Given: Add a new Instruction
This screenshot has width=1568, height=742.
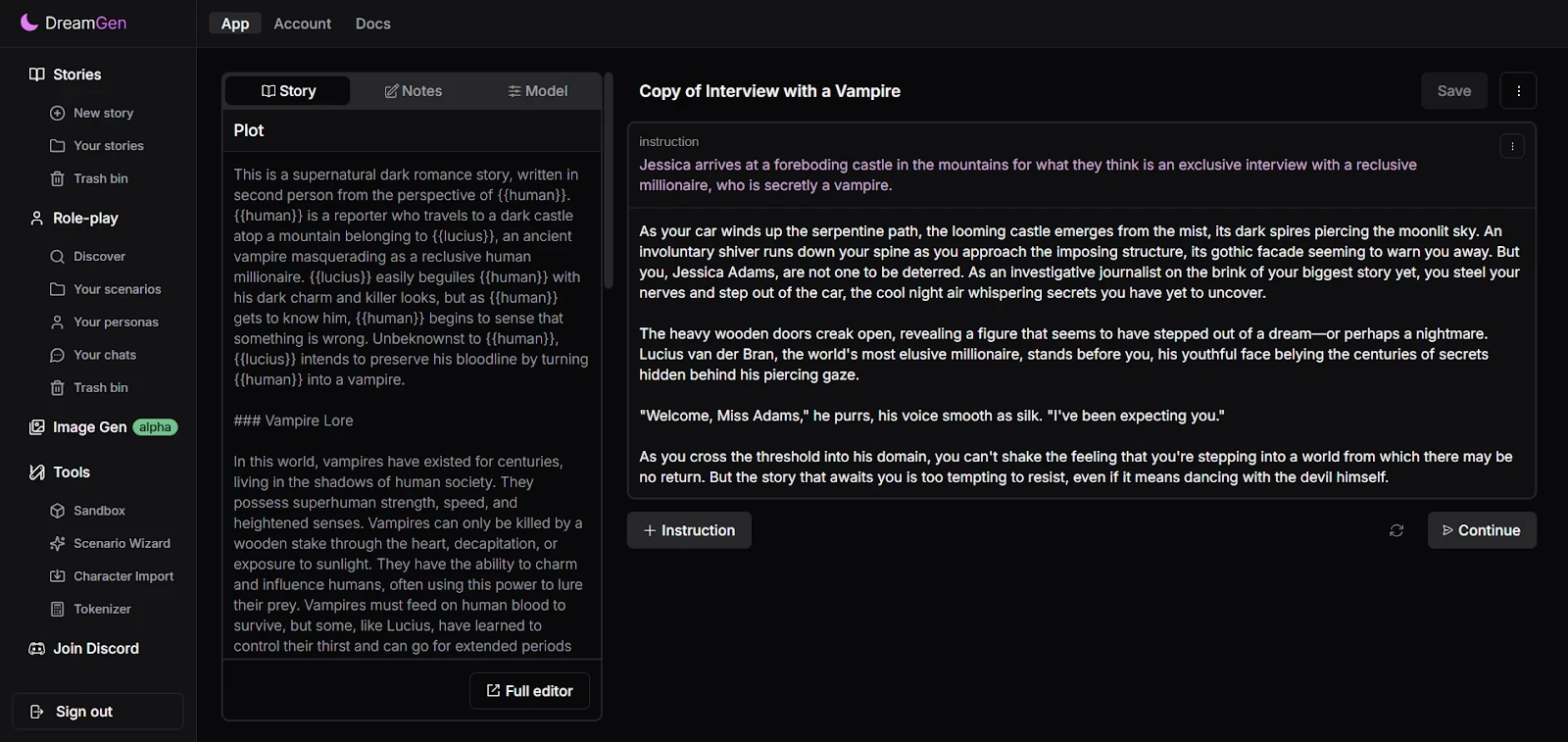Looking at the screenshot, I should coord(689,530).
